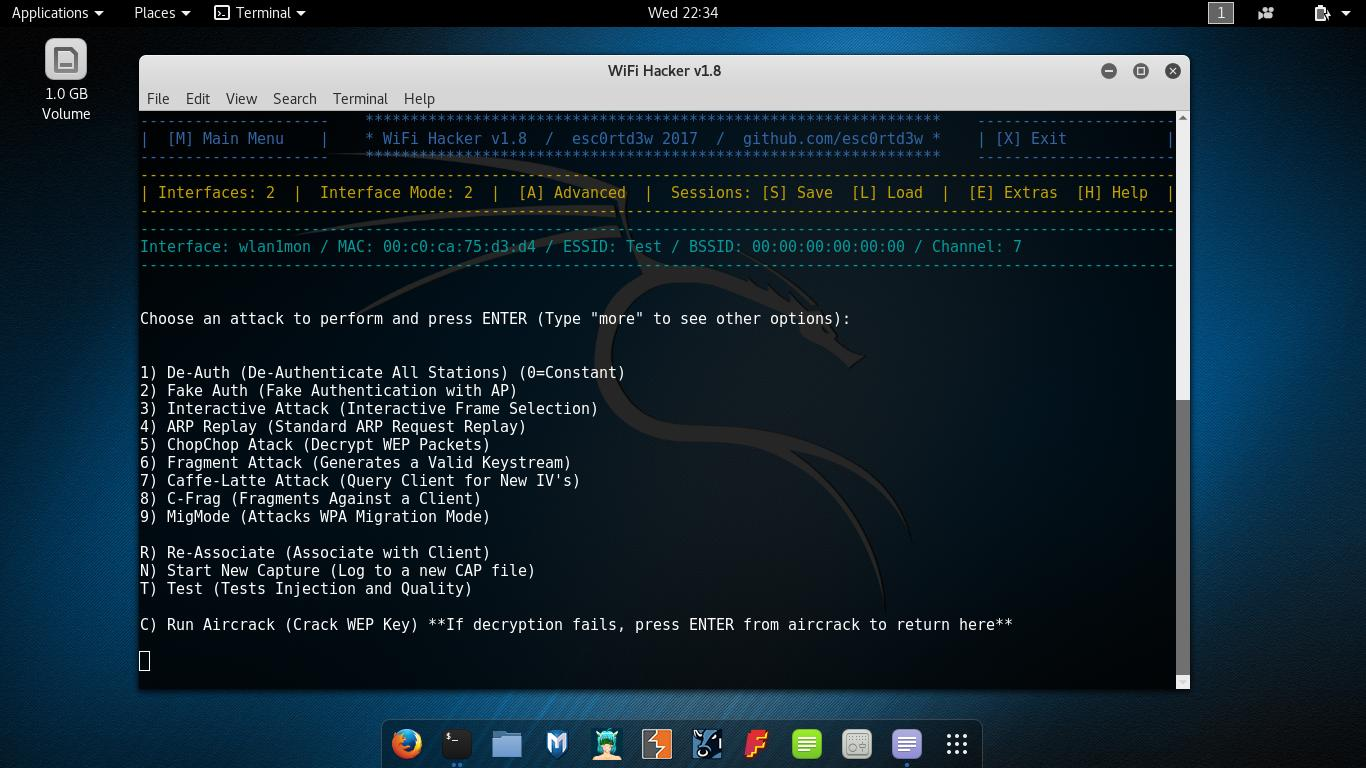The height and width of the screenshot is (768, 1366).
Task: Open the green text editor dock icon
Action: [806, 744]
